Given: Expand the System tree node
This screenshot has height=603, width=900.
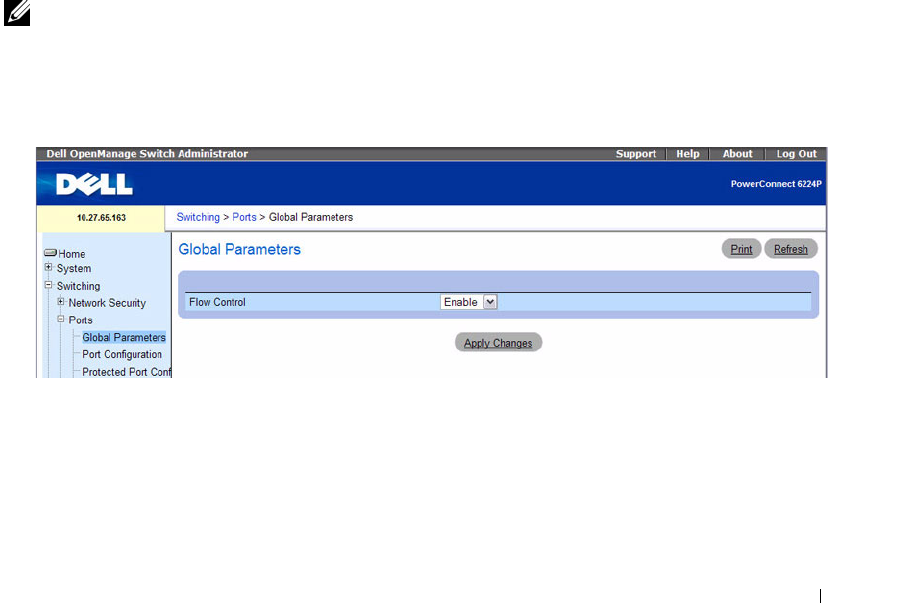Looking at the screenshot, I should click(x=49, y=267).
